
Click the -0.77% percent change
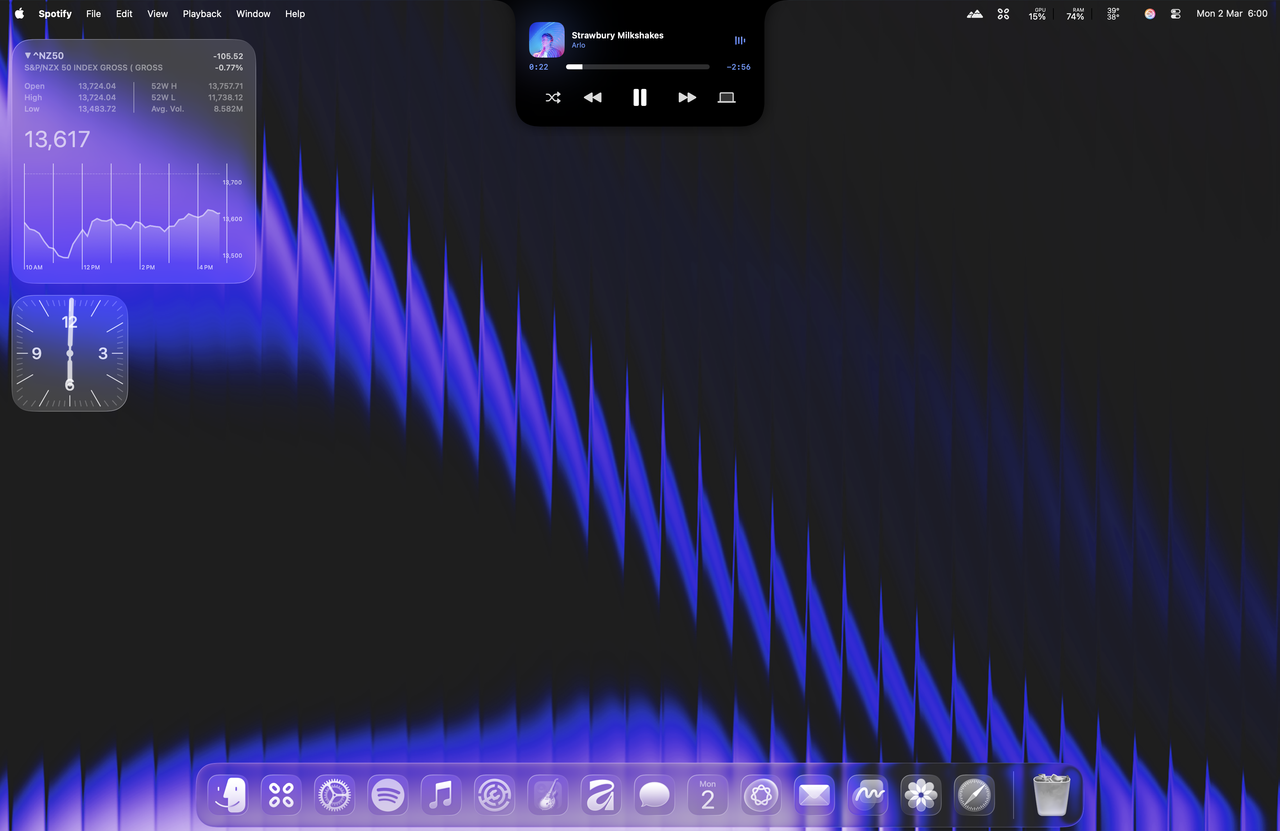[x=229, y=68]
